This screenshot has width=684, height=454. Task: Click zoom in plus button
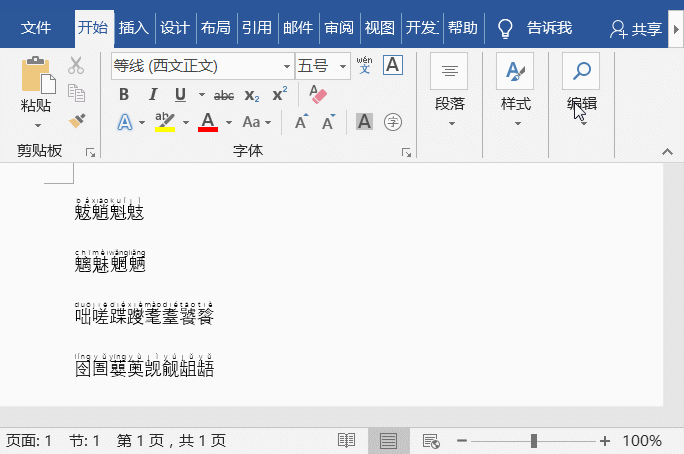click(x=605, y=441)
